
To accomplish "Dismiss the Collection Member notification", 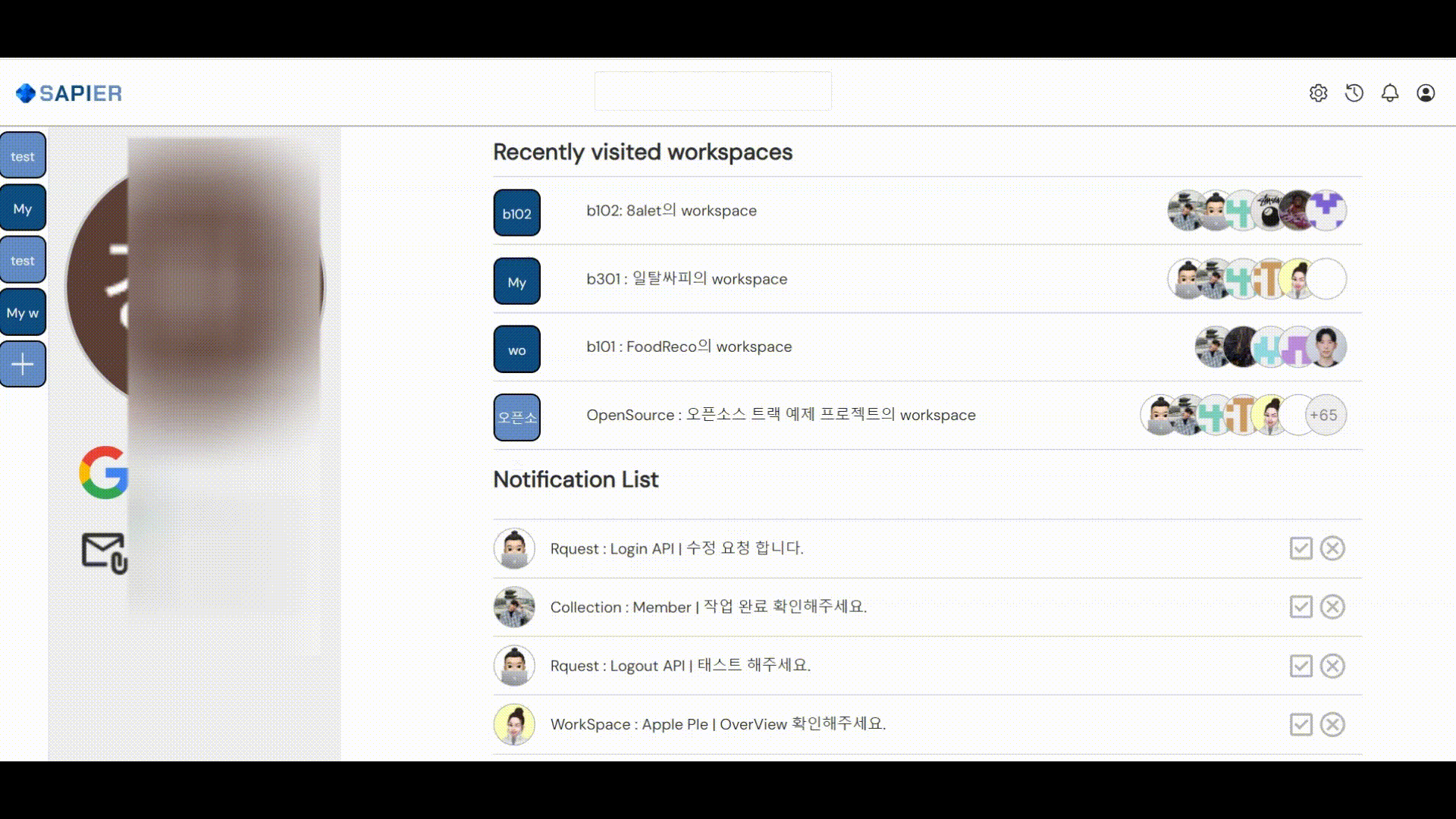I will (1332, 607).
